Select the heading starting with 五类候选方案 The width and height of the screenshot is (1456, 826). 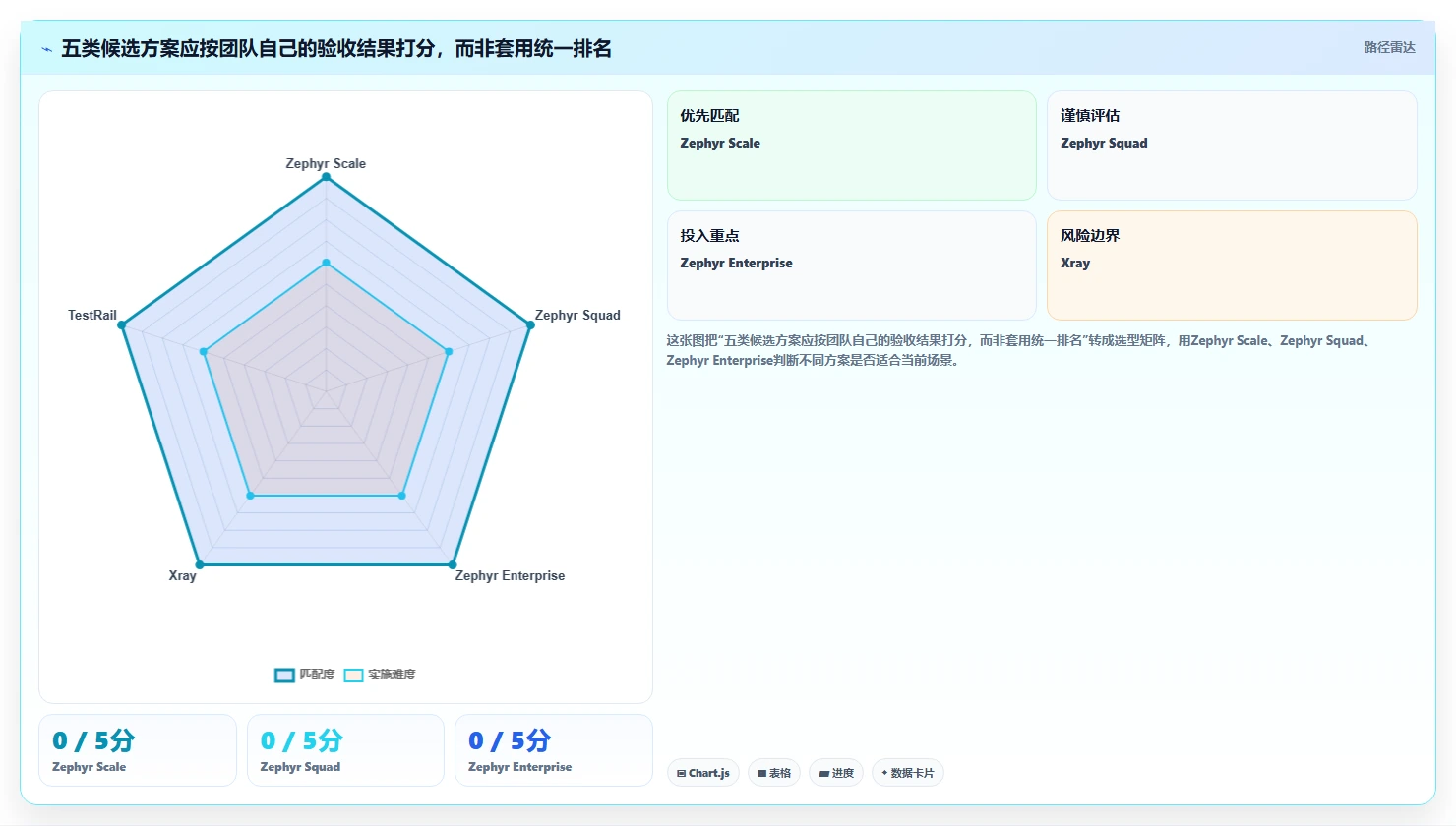[336, 48]
